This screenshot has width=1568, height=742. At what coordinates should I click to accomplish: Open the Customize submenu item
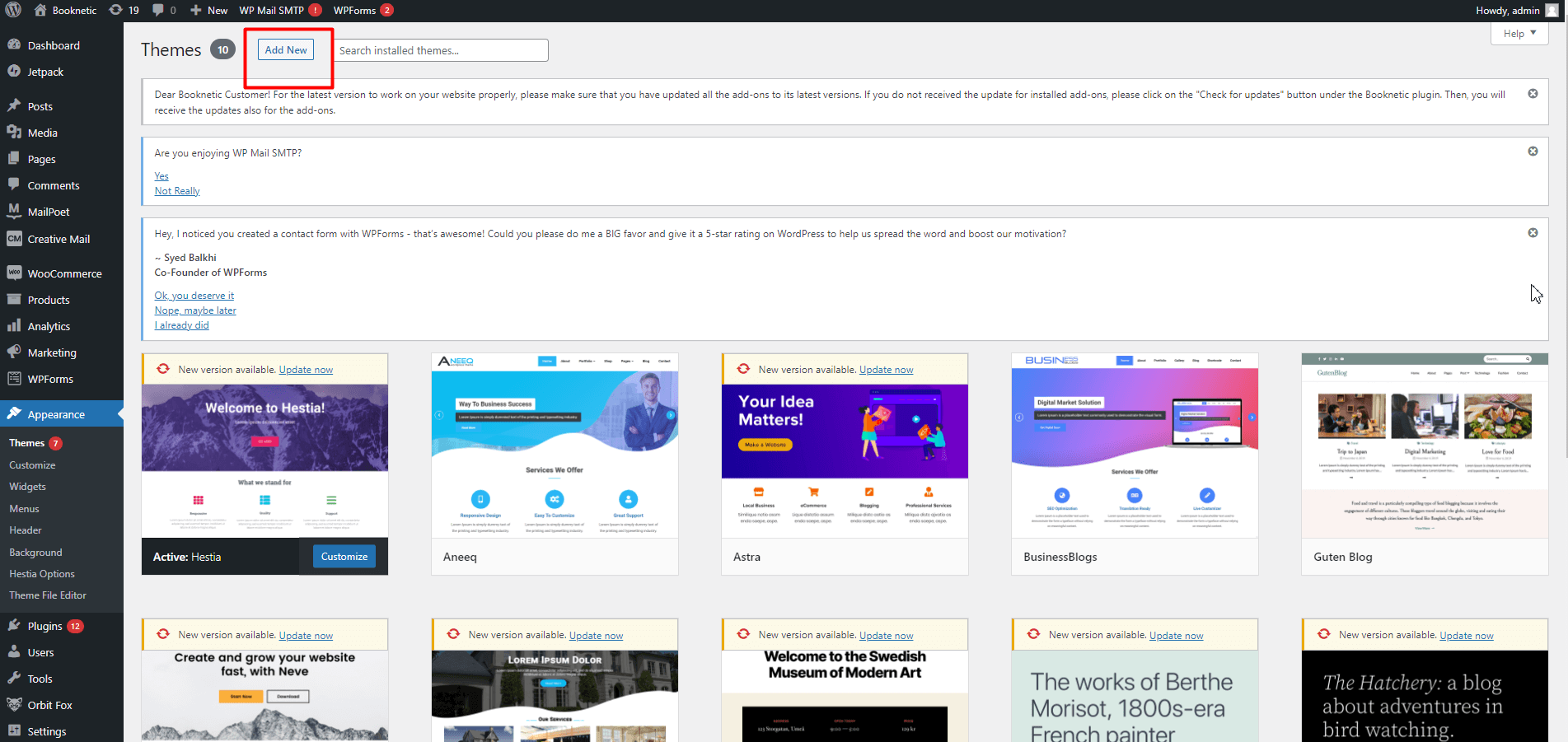click(32, 465)
